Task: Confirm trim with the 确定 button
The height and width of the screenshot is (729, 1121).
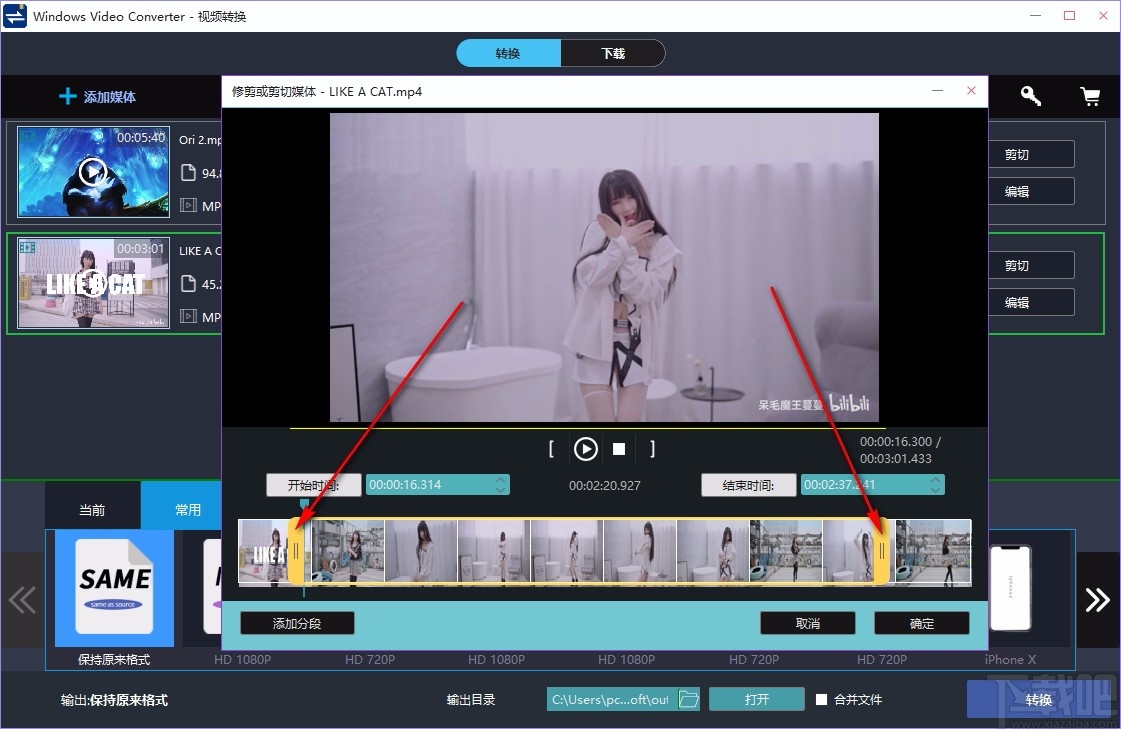Action: (x=921, y=622)
